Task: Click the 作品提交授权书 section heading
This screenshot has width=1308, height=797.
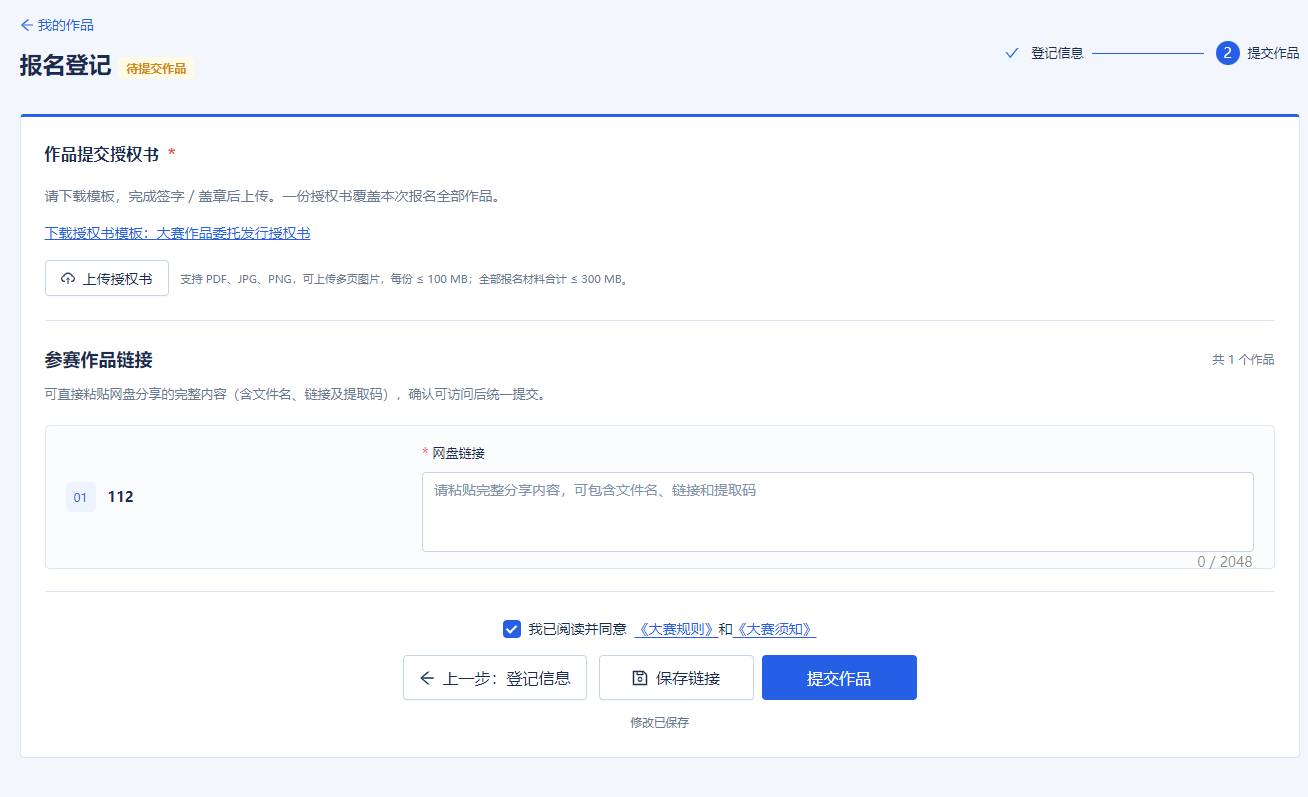Action: [102, 154]
